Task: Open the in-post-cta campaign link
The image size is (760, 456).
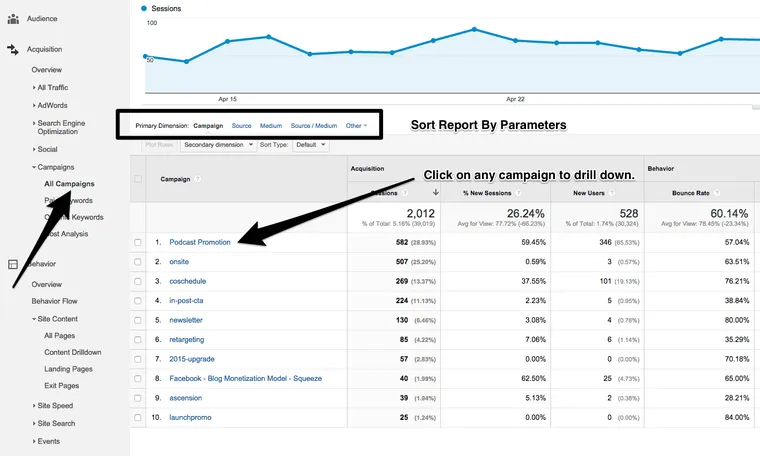Action: (x=186, y=300)
